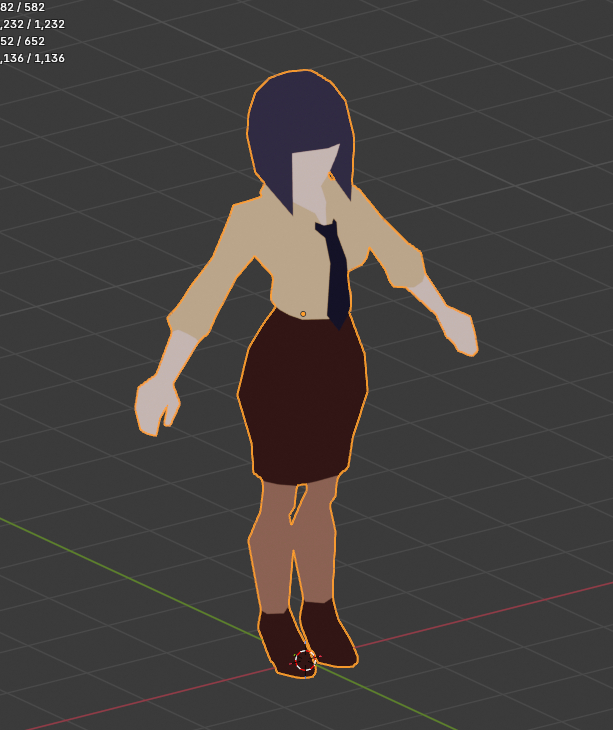Click the '1,136 / 1,136' statistics line
Image resolution: width=613 pixels, height=730 pixels.
coord(33,58)
